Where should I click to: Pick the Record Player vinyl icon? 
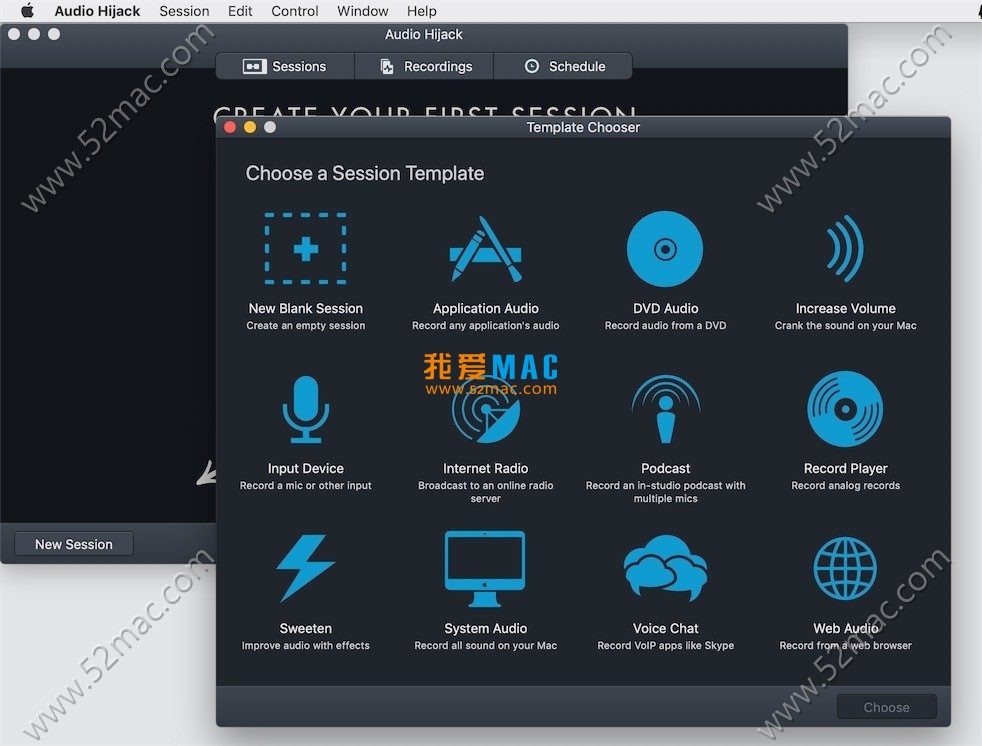(x=845, y=409)
